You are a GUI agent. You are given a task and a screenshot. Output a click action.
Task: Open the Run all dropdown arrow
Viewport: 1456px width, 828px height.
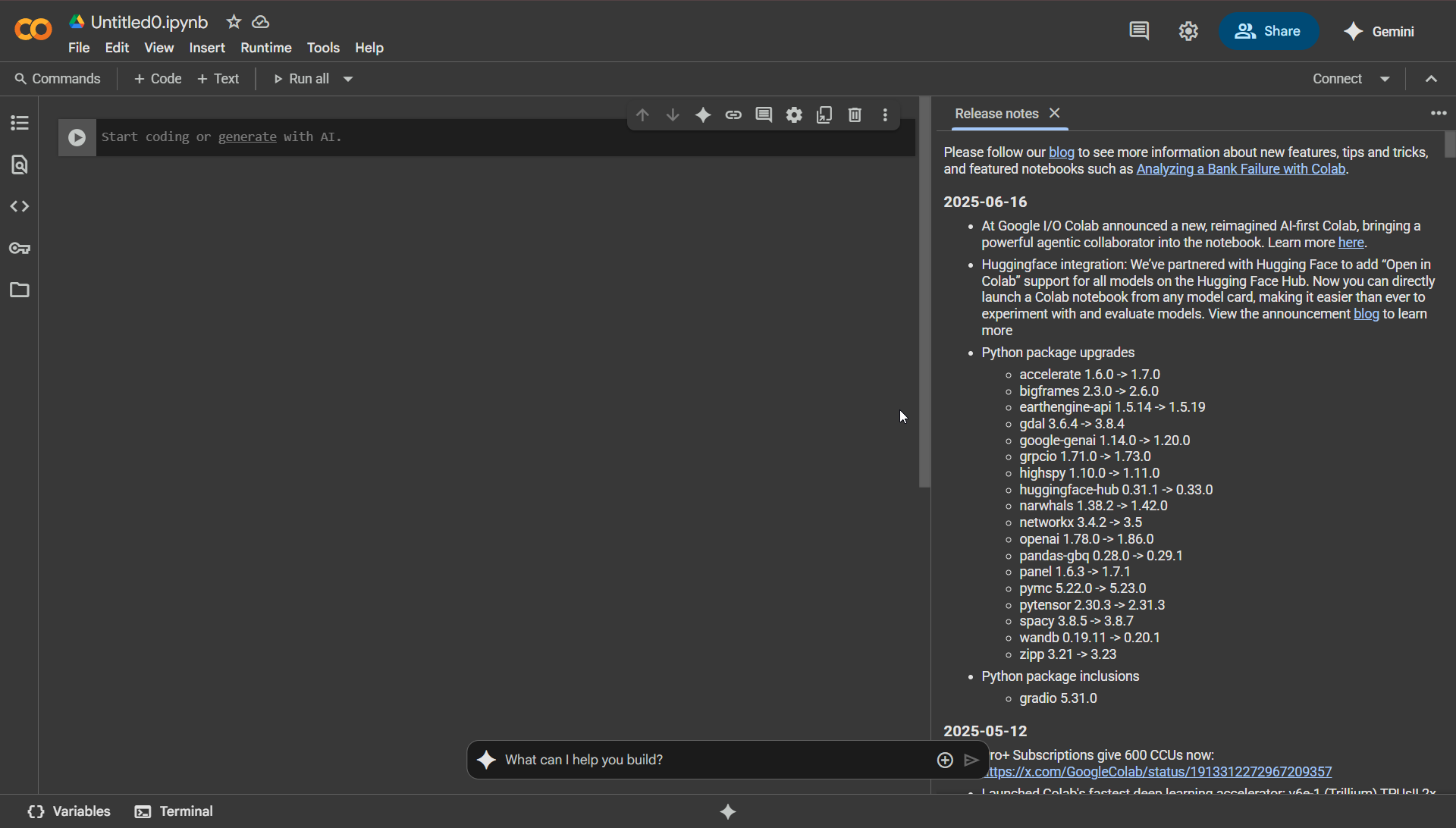click(x=348, y=79)
